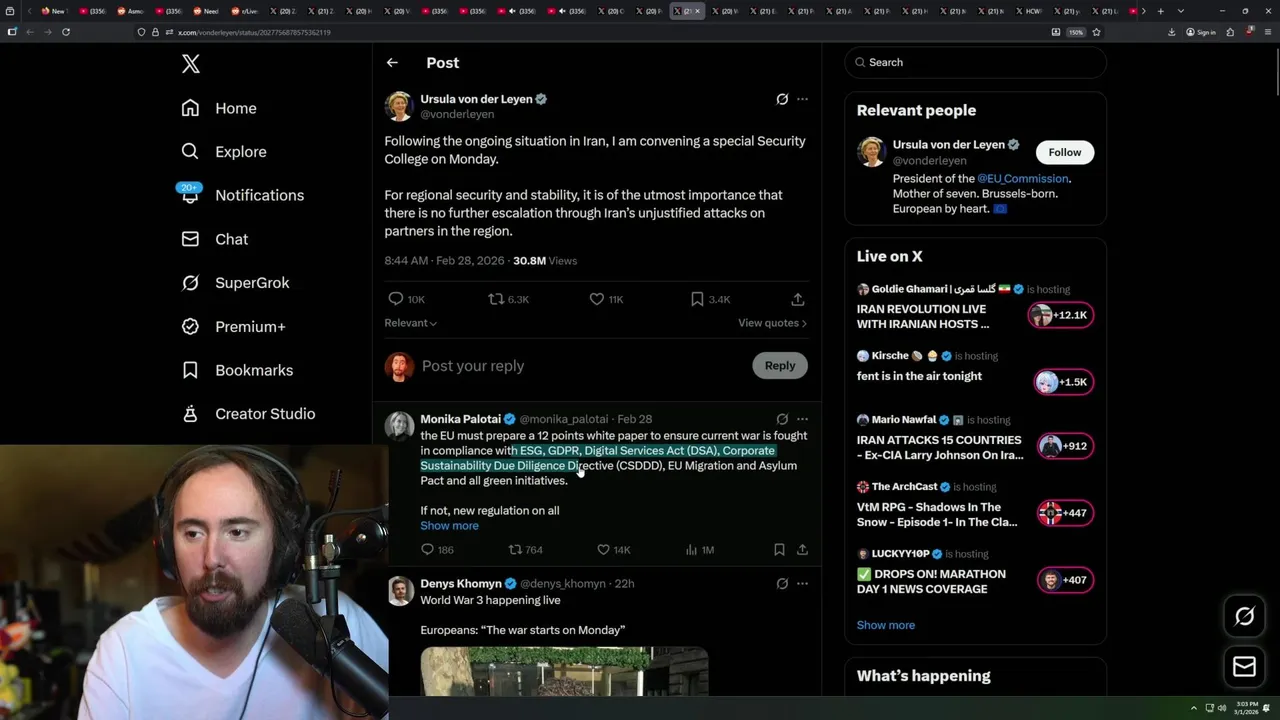Click the 150% zoom level indicator
Screen dimensions: 1280x720
point(1076,32)
